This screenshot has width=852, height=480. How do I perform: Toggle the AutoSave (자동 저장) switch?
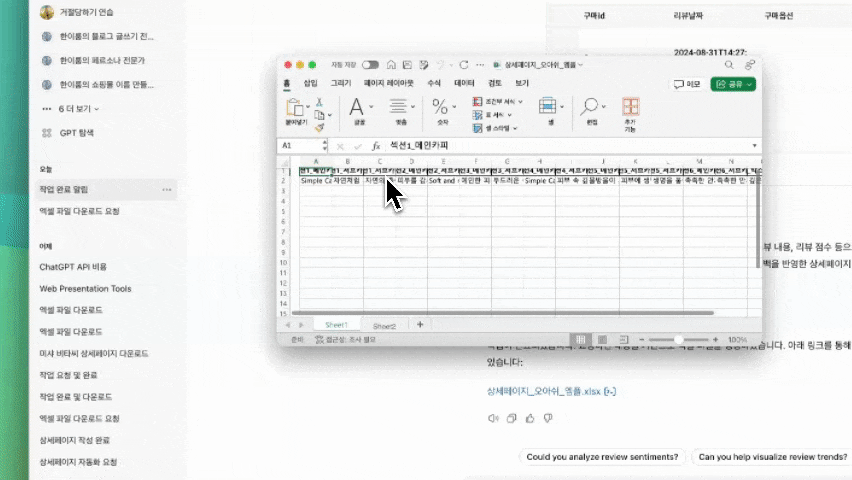click(370, 64)
